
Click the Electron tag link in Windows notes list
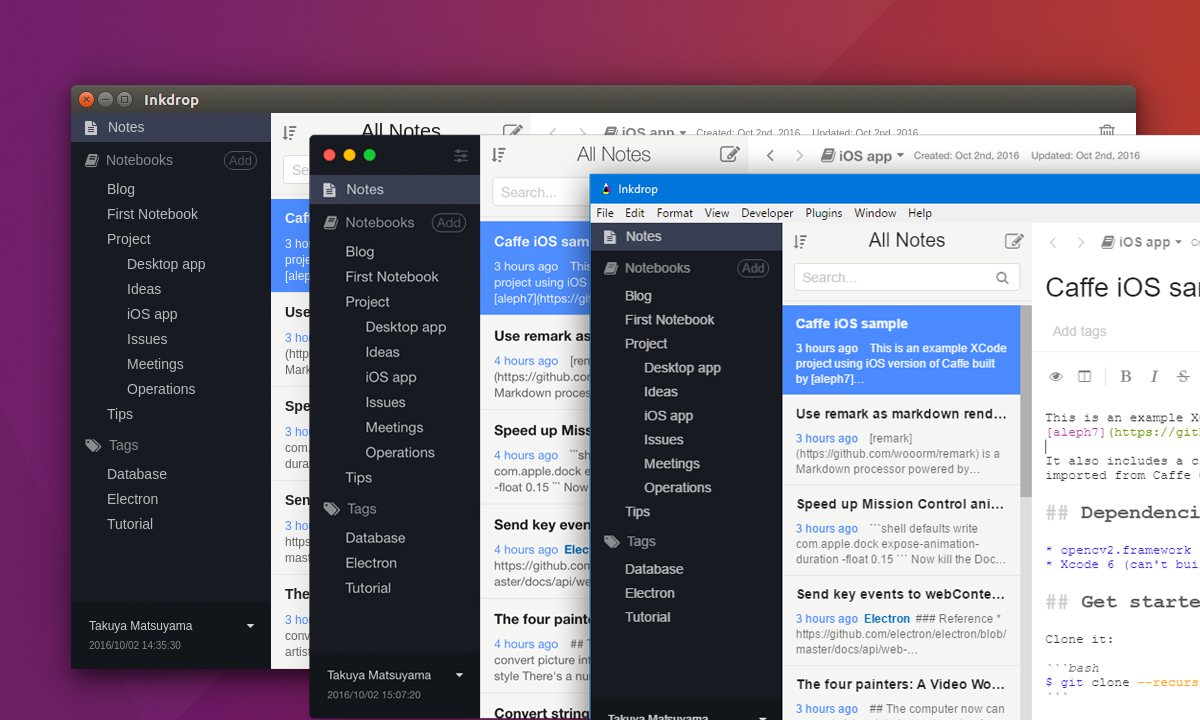887,619
